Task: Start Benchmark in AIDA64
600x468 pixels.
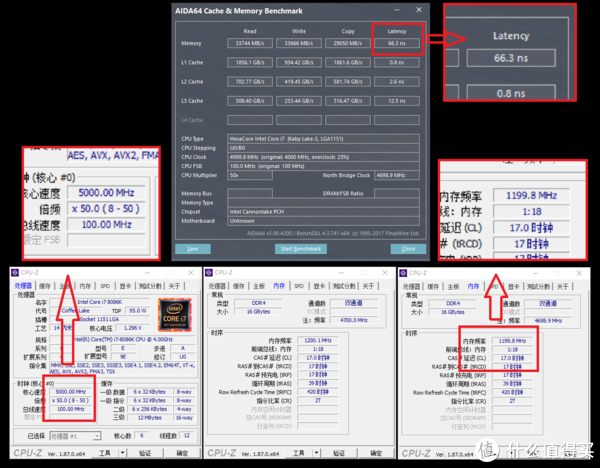Action: pos(301,249)
